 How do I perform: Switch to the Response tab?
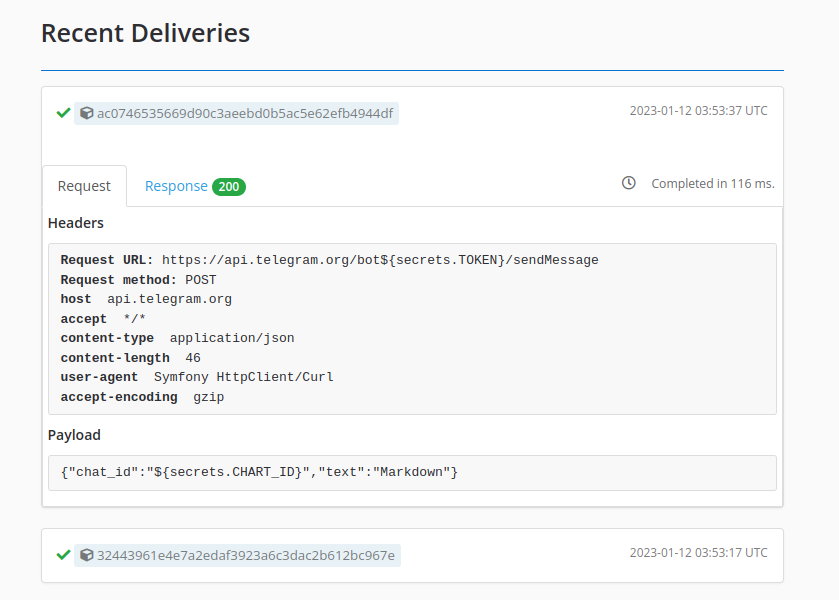pos(176,186)
